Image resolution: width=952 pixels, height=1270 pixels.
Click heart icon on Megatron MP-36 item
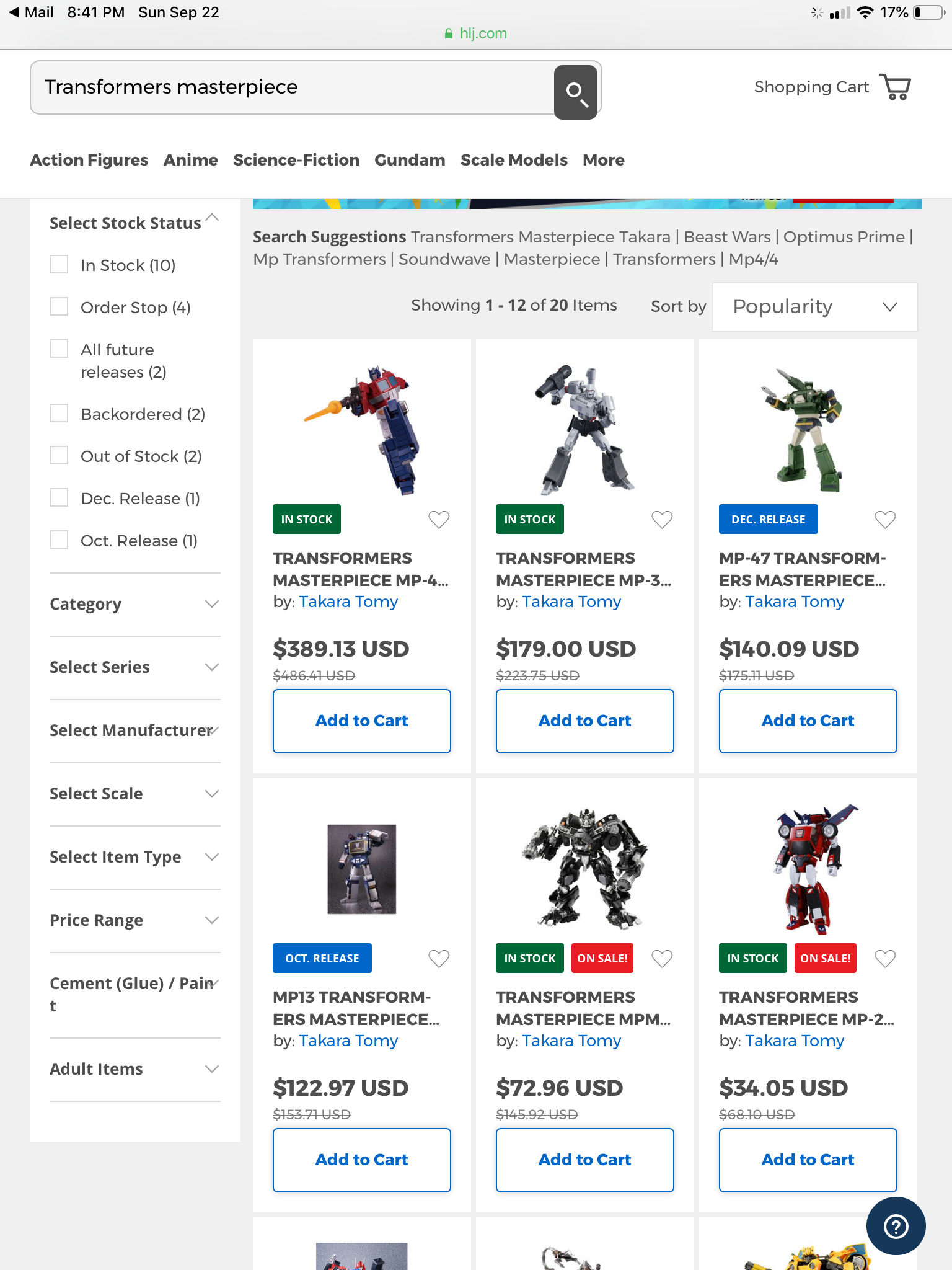(662, 519)
